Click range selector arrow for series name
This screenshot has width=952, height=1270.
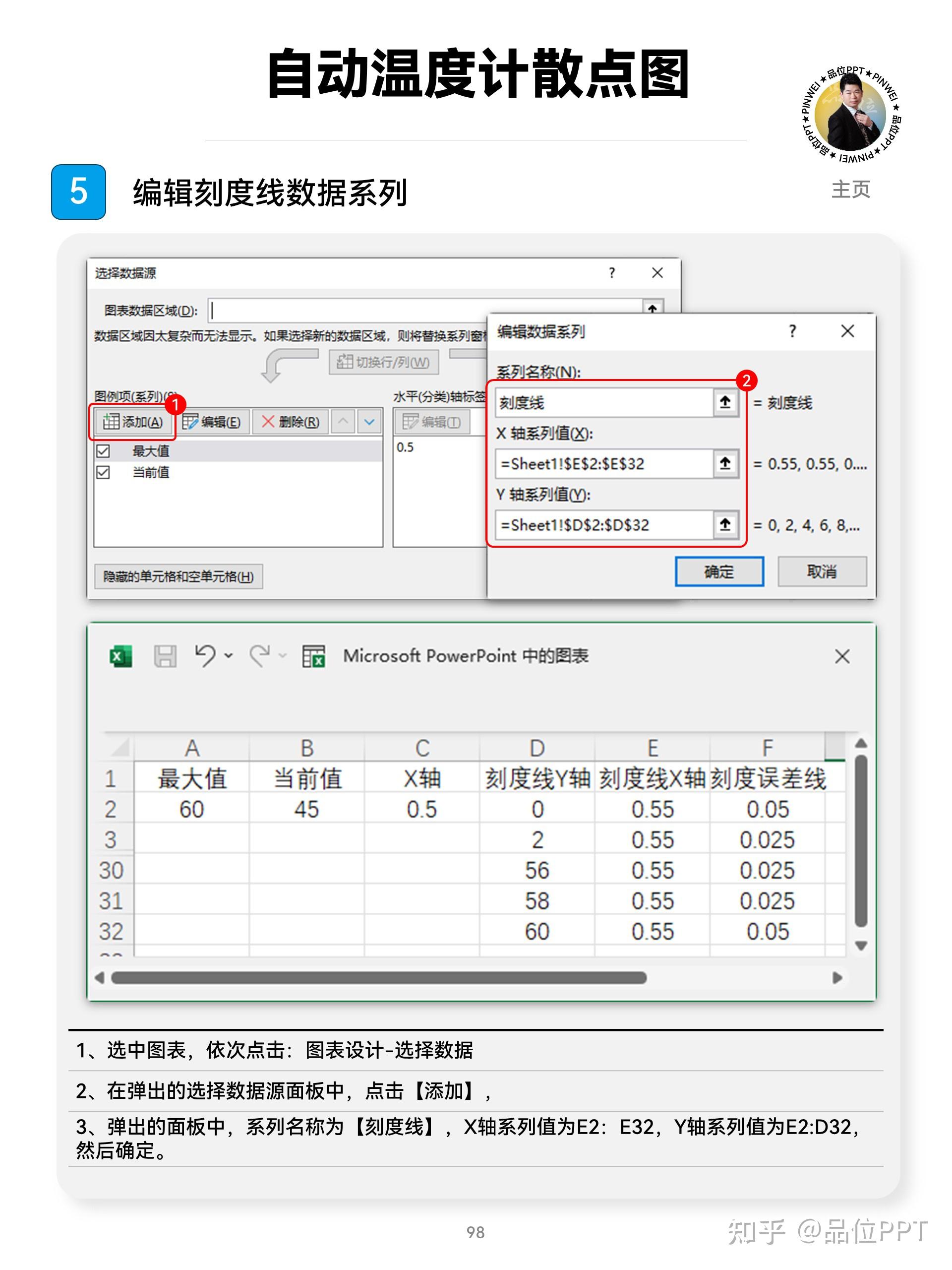(x=725, y=402)
